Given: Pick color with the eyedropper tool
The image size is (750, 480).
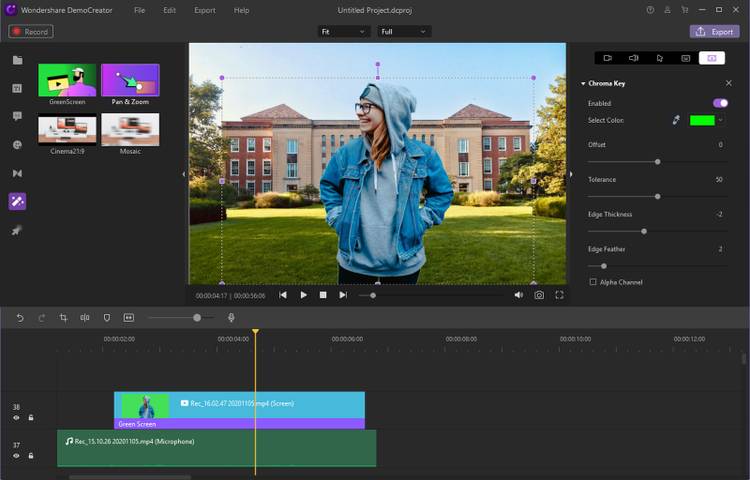Looking at the screenshot, I should (676, 120).
